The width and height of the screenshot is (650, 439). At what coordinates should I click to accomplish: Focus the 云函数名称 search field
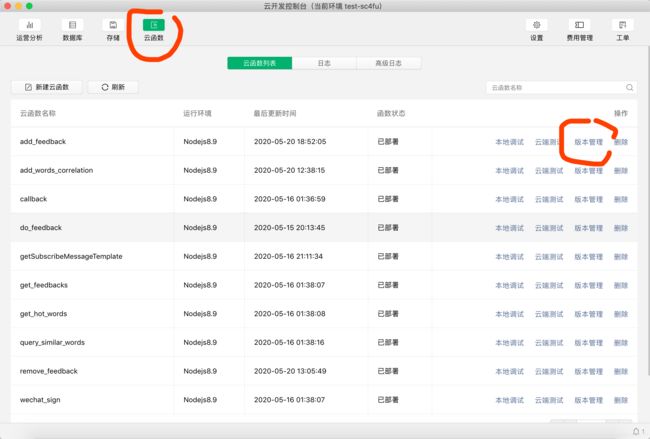tap(561, 87)
